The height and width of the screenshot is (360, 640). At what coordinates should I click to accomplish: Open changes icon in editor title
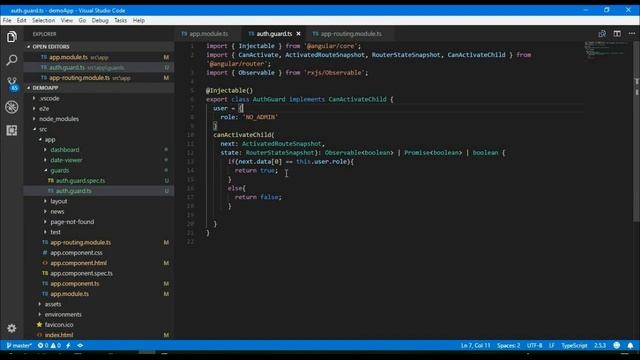[602, 34]
